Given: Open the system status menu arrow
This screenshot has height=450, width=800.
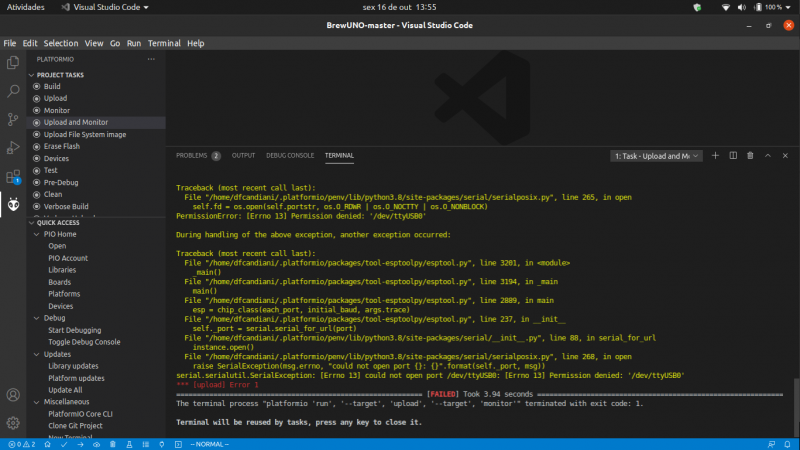Looking at the screenshot, I should point(789,7).
